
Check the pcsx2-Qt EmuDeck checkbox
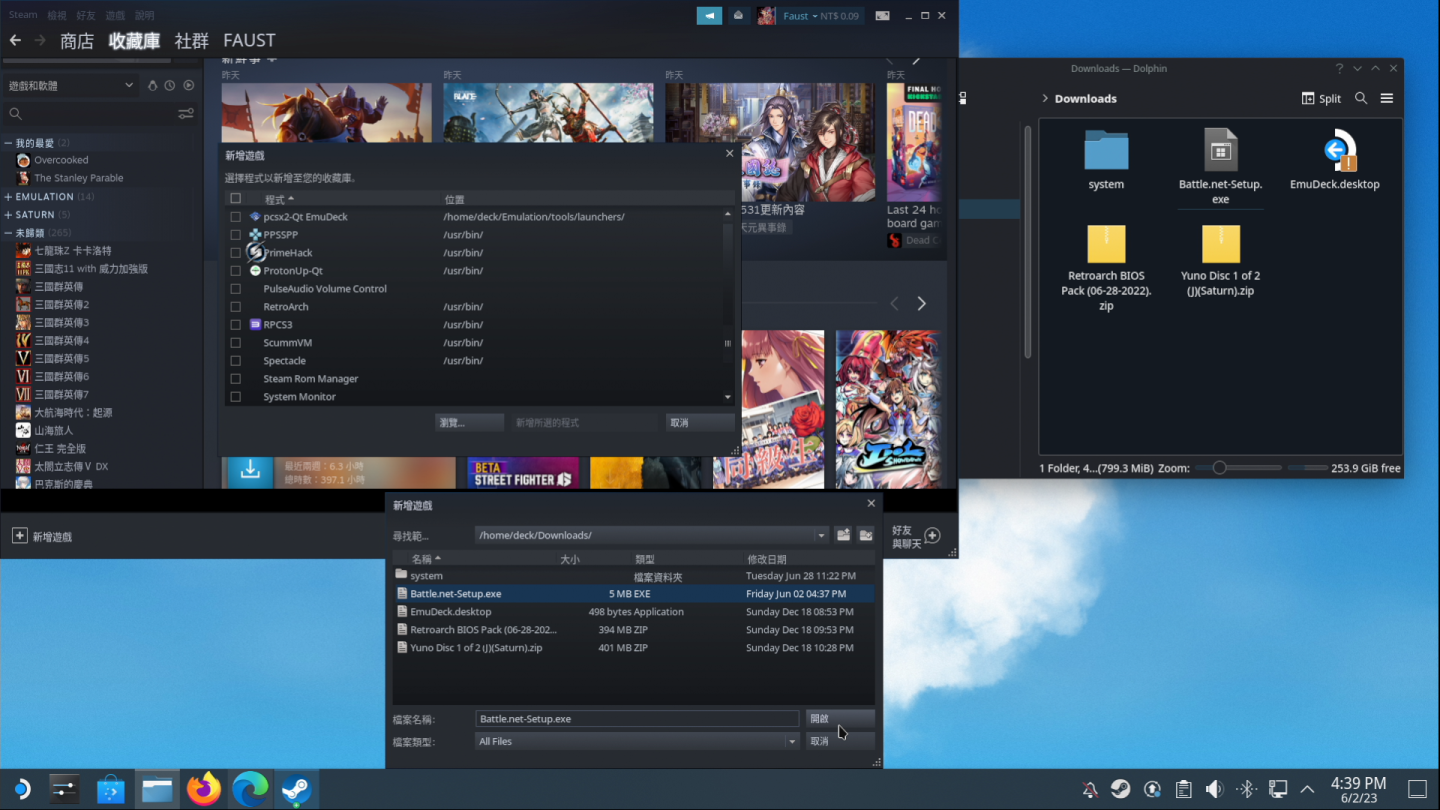(236, 216)
